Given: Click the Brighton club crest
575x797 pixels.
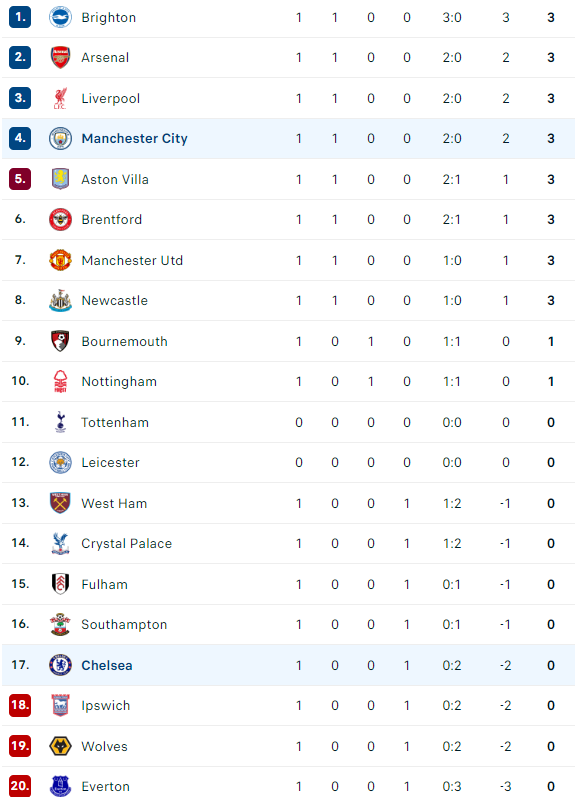Looking at the screenshot, I should click(60, 17).
